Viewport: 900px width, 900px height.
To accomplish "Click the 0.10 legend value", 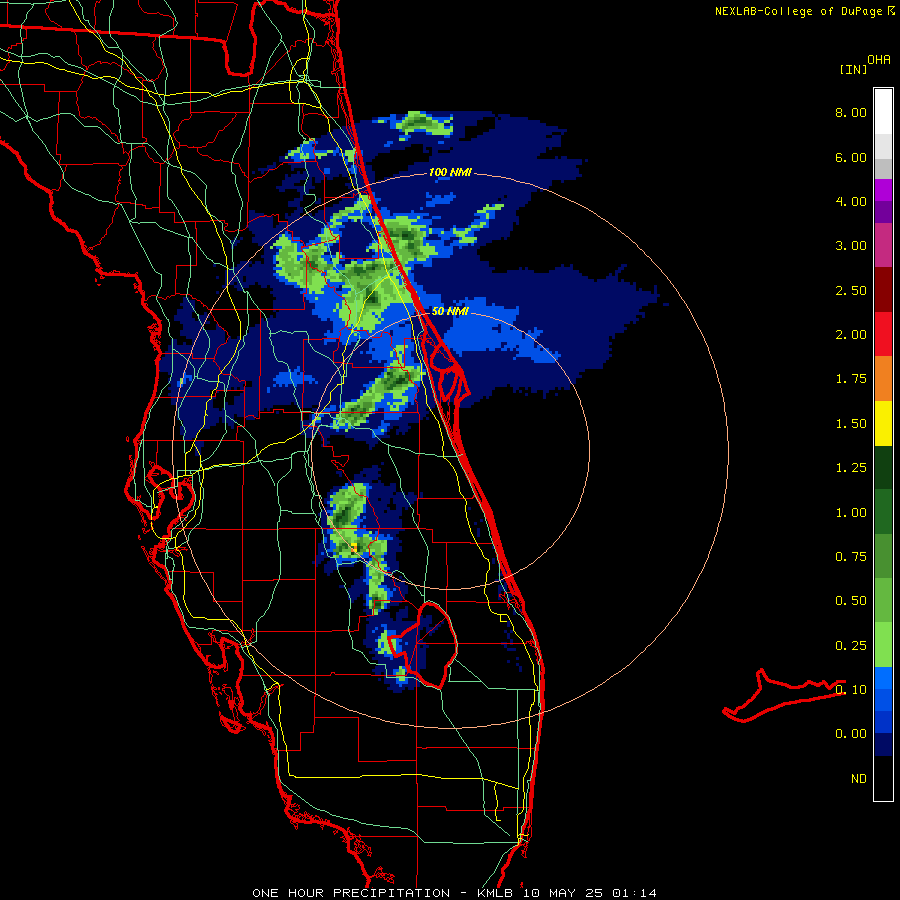I will pyautogui.click(x=851, y=690).
